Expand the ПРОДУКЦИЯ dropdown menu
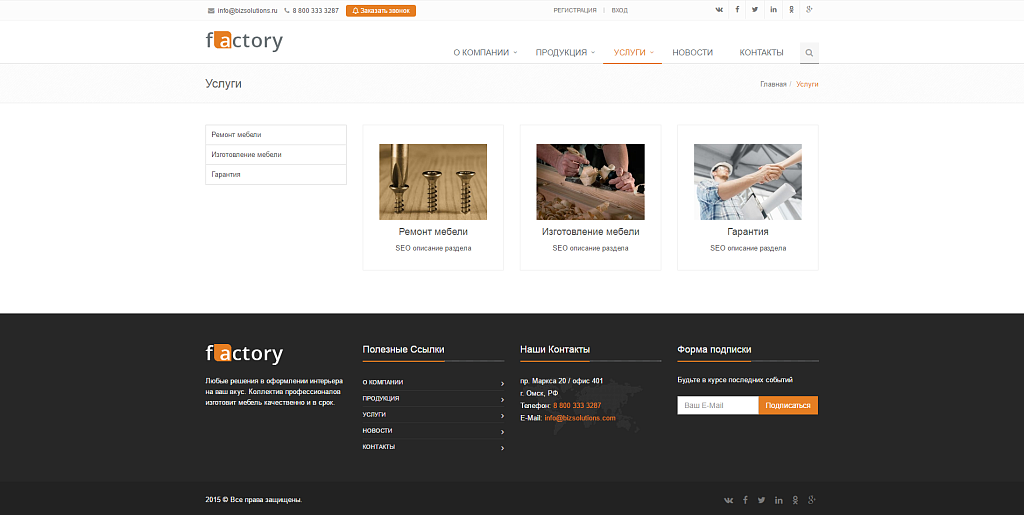The height and width of the screenshot is (515, 1024). 565,53
